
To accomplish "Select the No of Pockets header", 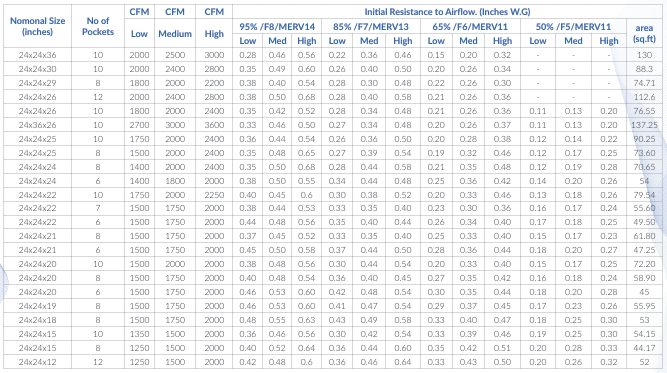I will click(98, 26).
